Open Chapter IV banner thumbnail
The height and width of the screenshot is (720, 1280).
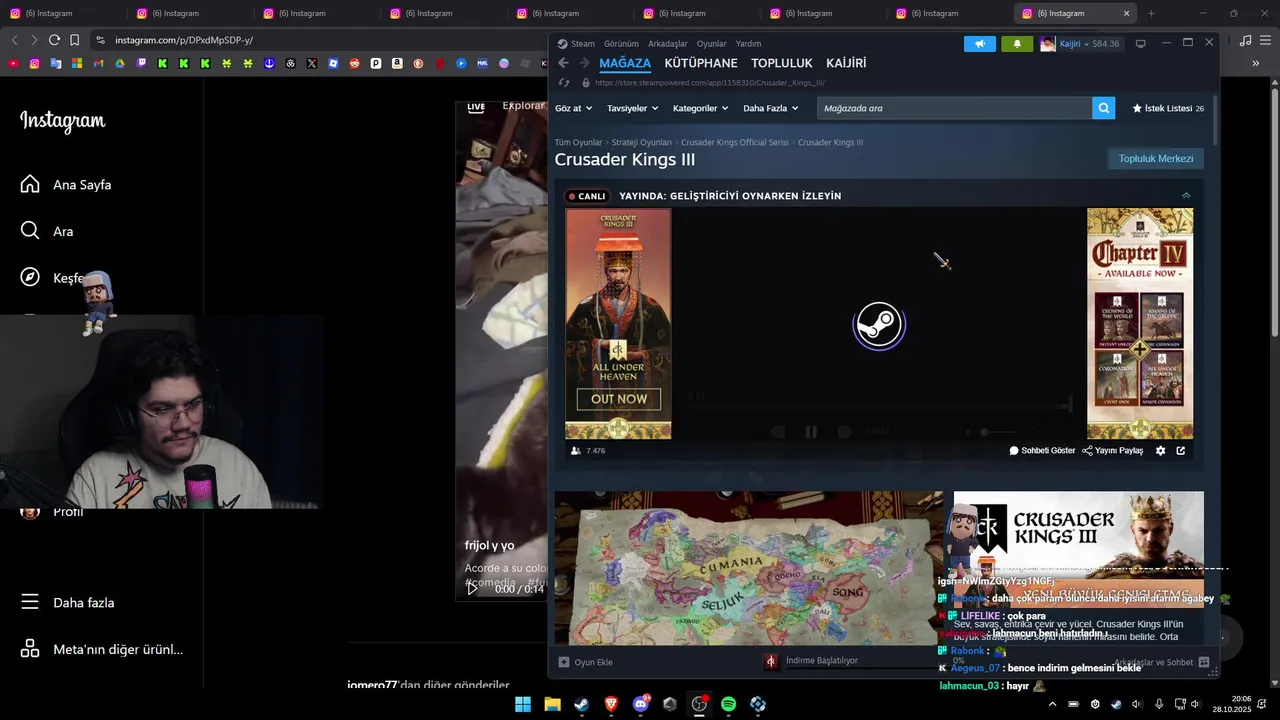click(1140, 323)
